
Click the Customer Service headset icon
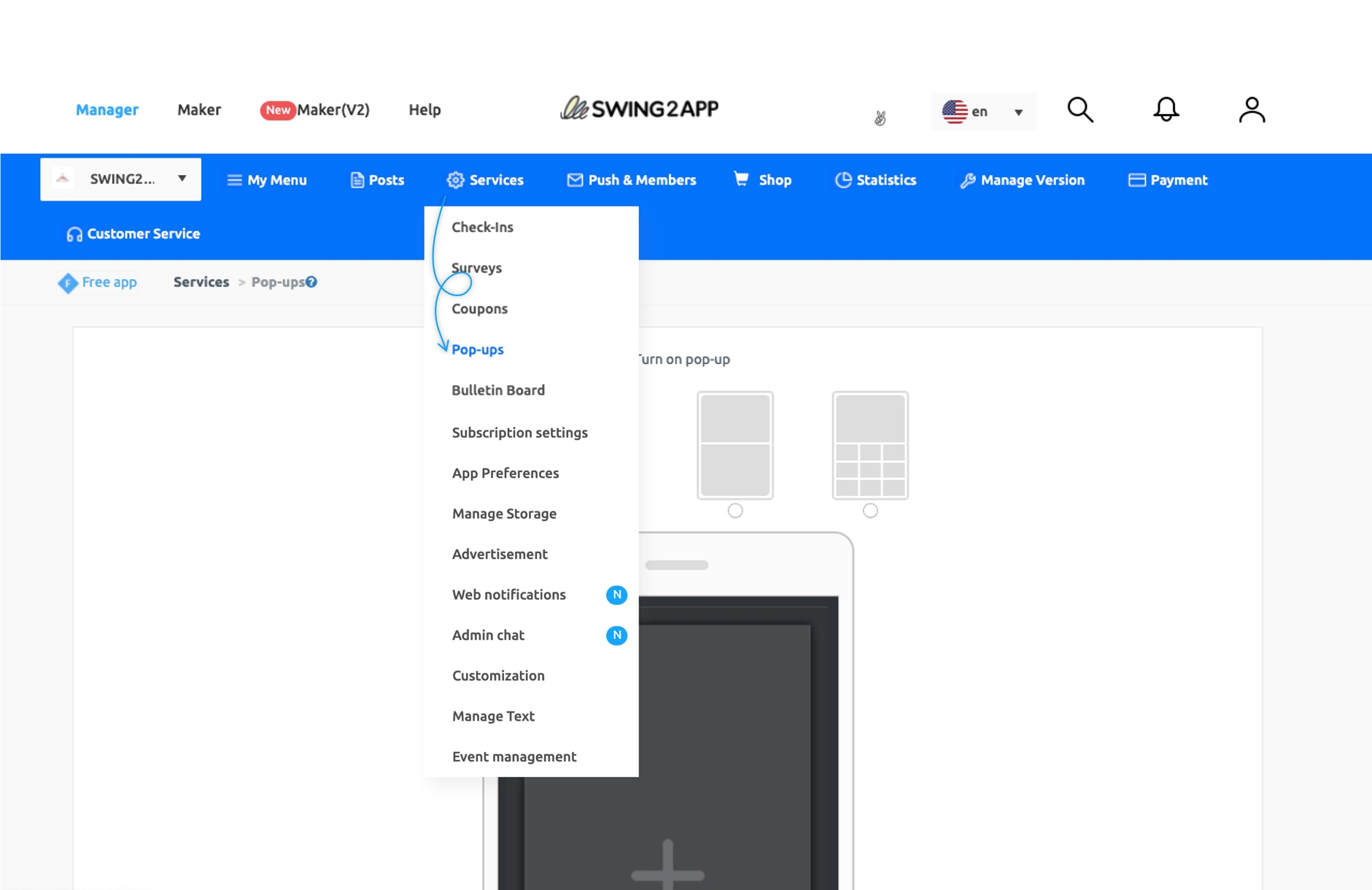(x=74, y=234)
